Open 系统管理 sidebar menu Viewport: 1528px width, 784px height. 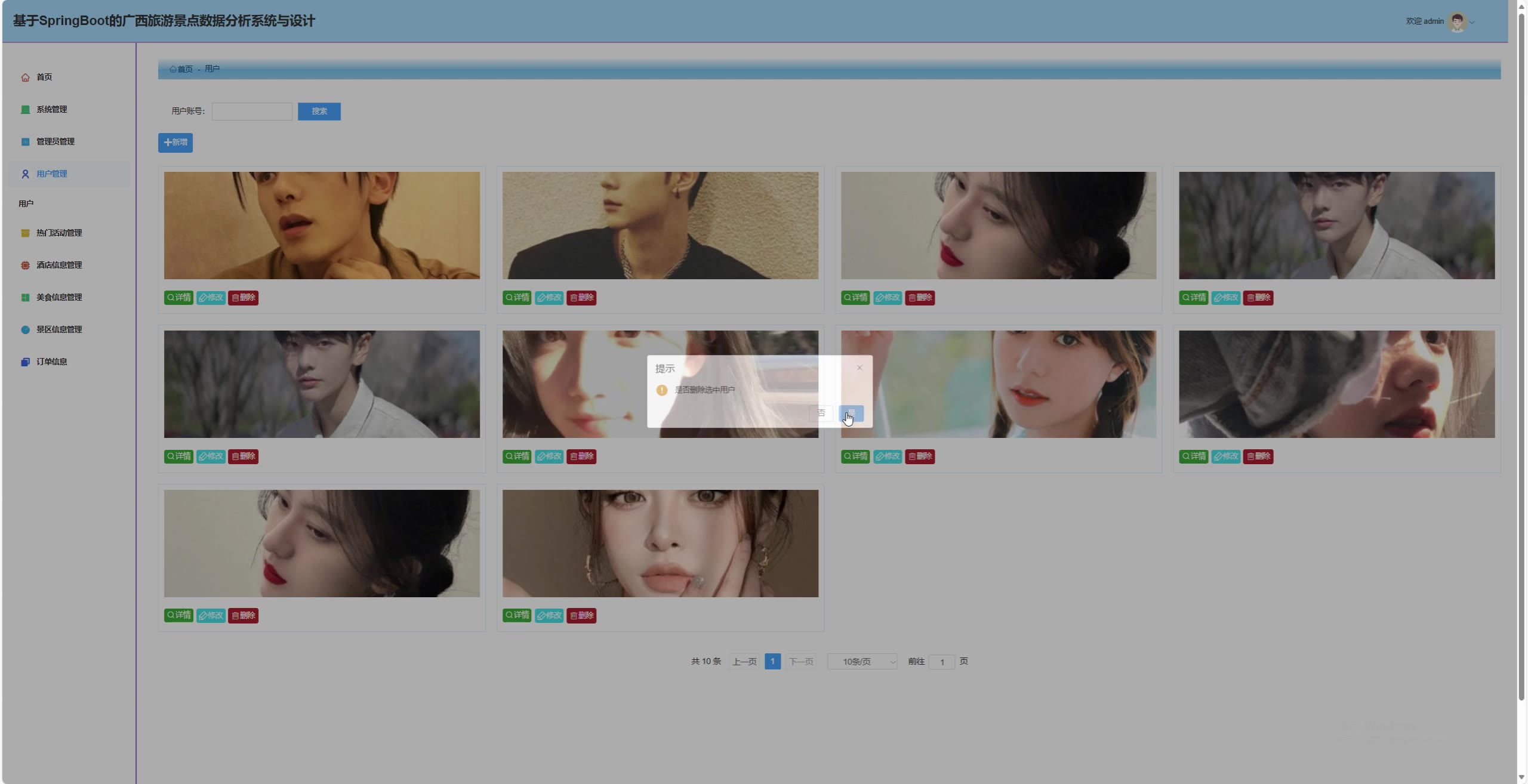(51, 110)
